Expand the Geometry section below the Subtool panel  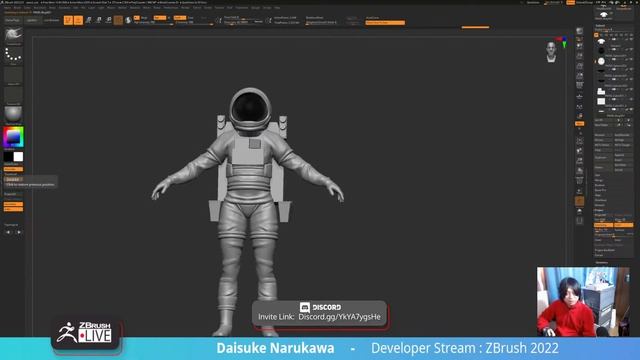point(602,262)
